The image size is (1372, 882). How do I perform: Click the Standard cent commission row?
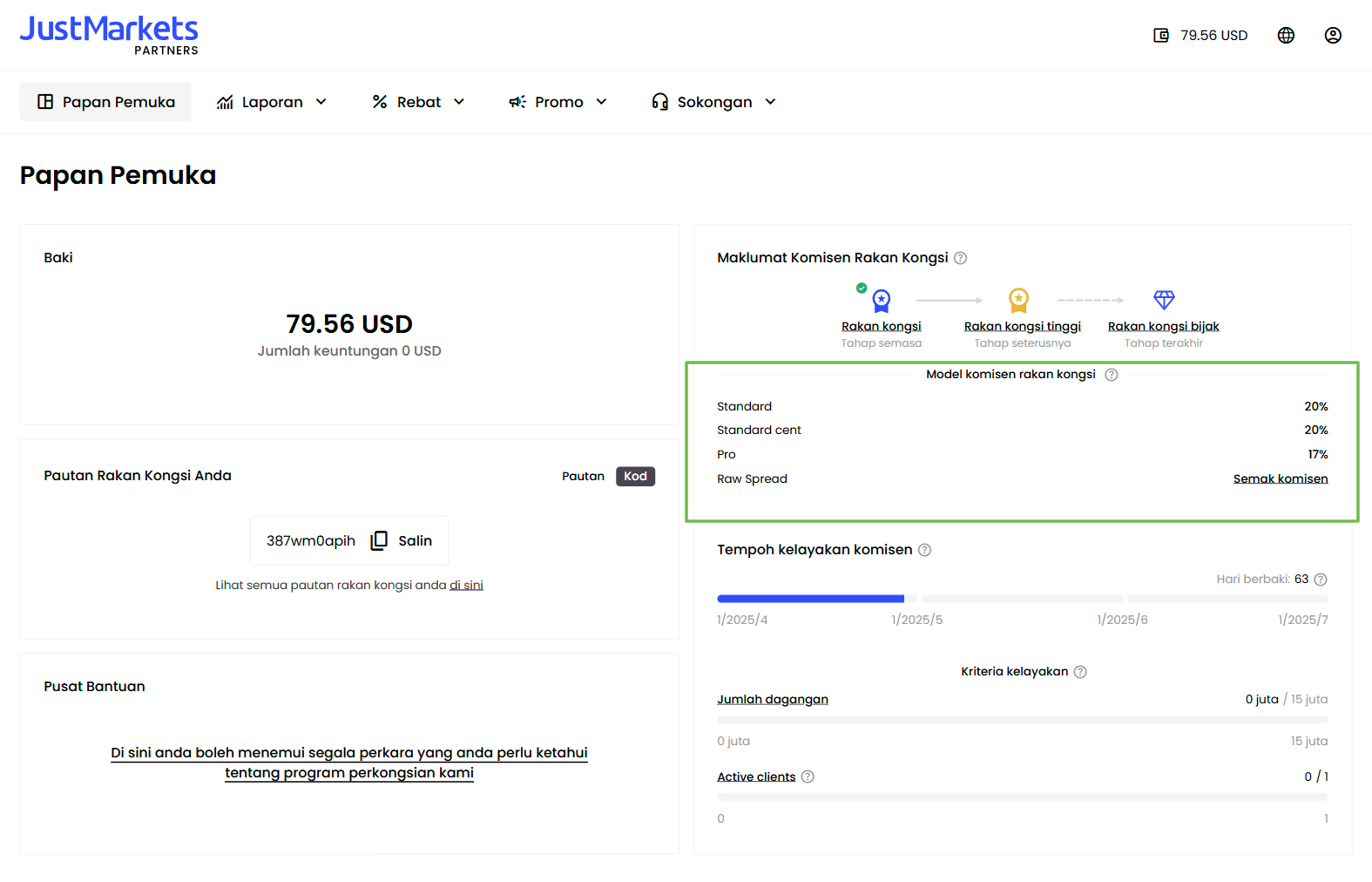pos(1023,431)
